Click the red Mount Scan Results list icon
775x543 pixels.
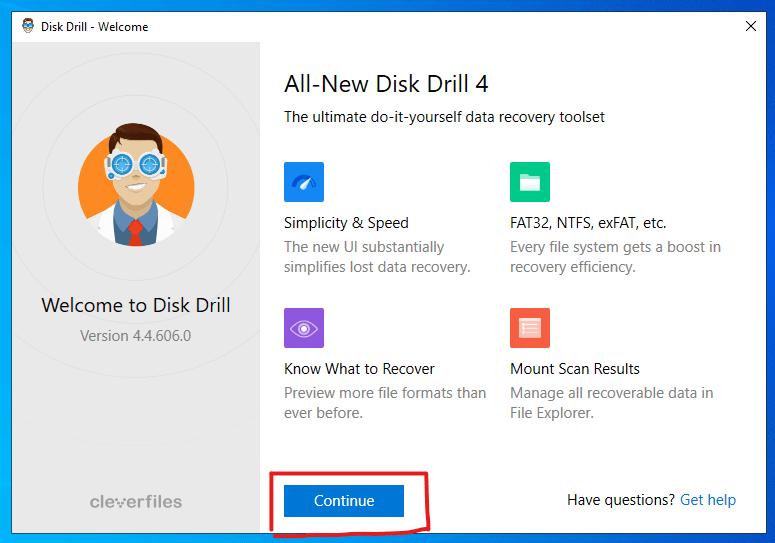[530, 328]
